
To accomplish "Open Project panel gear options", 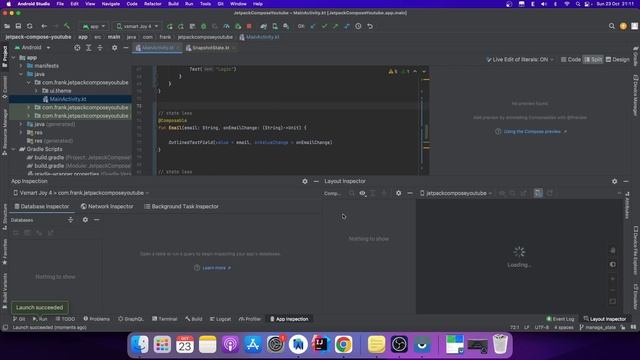I will coord(114,48).
